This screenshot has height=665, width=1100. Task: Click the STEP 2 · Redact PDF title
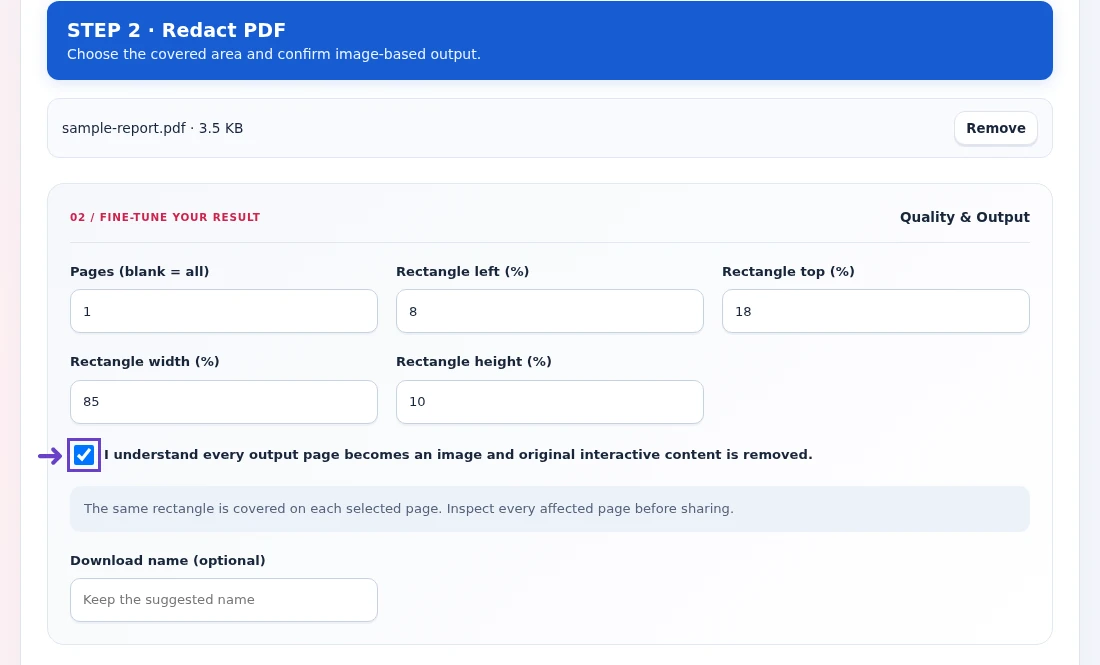click(176, 30)
